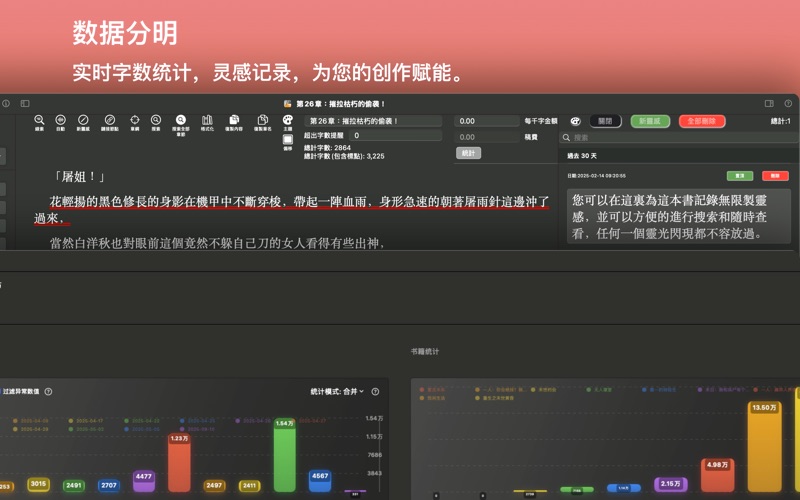The height and width of the screenshot is (500, 800).
Task: Click the 章綱 chapter outline icon
Action: pyautogui.click(x=134, y=120)
